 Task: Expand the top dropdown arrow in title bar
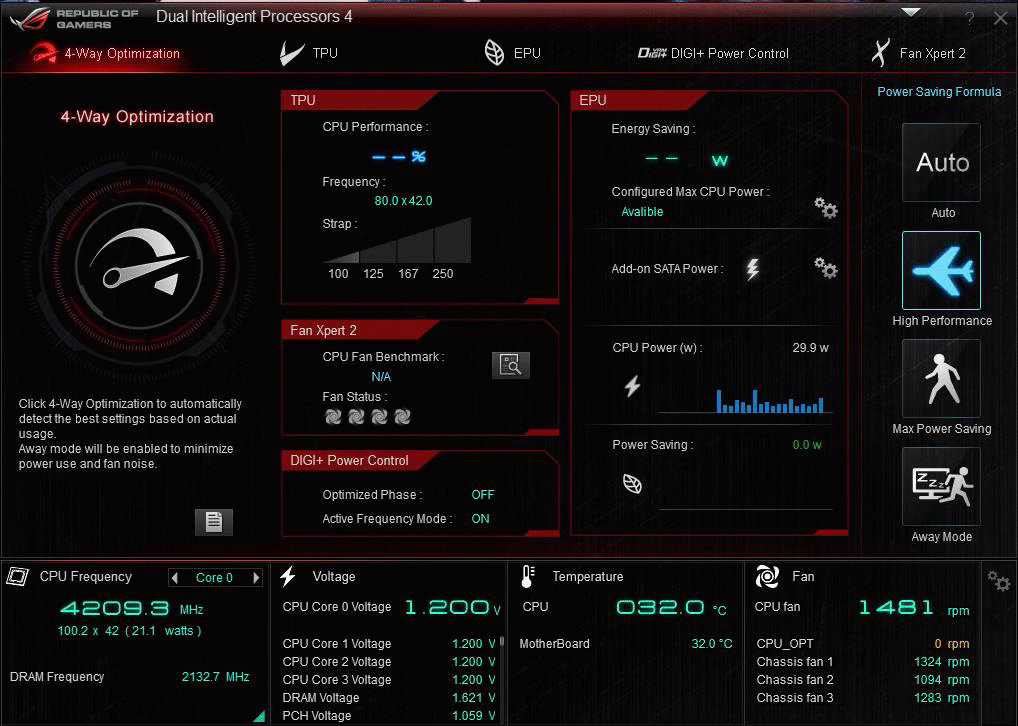(911, 12)
